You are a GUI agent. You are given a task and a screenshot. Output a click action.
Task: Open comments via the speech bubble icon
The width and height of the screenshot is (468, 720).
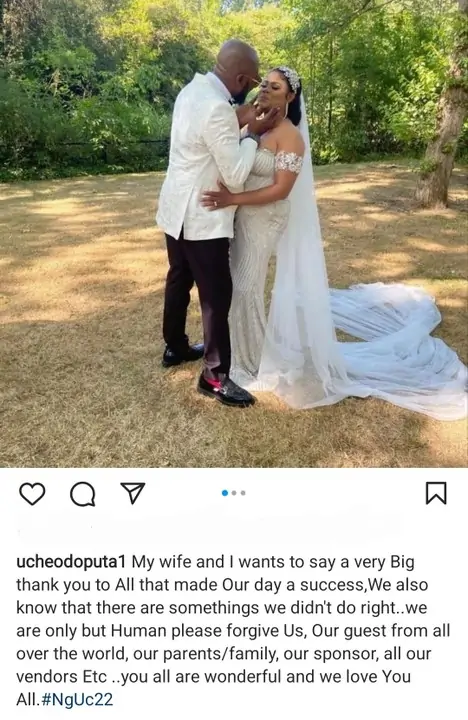coord(83,494)
